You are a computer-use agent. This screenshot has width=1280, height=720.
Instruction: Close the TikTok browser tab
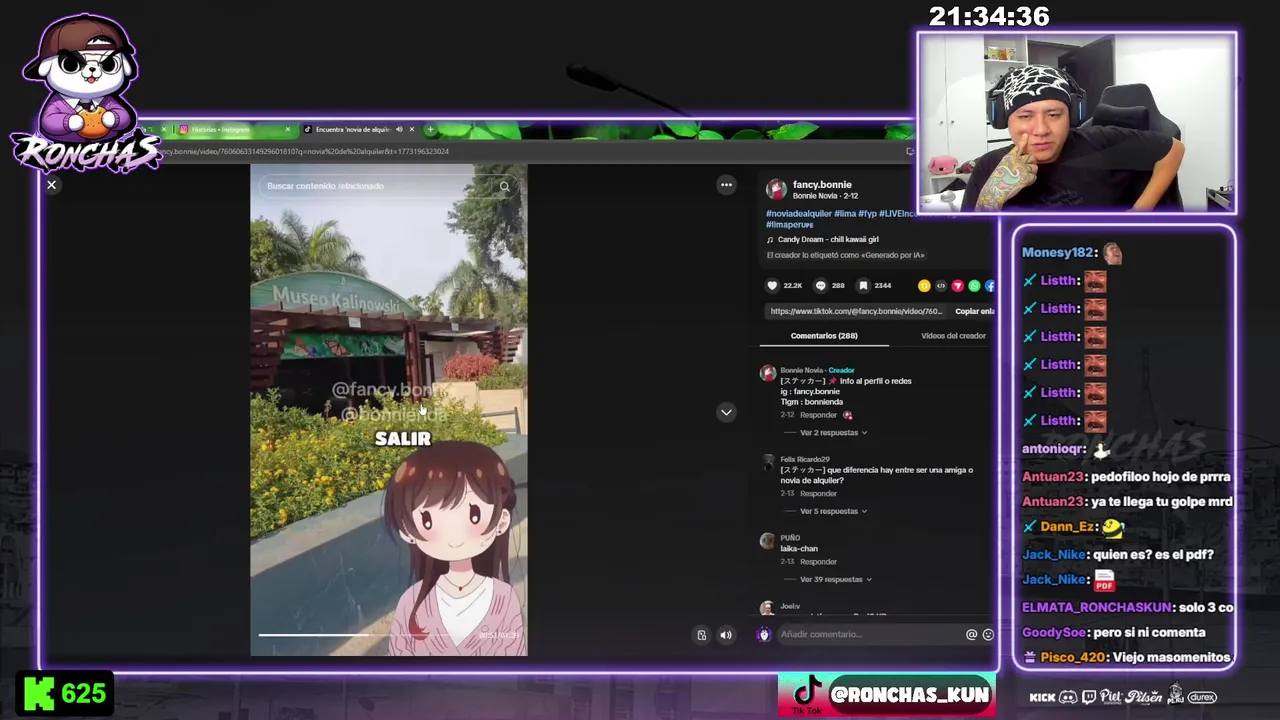click(x=411, y=129)
